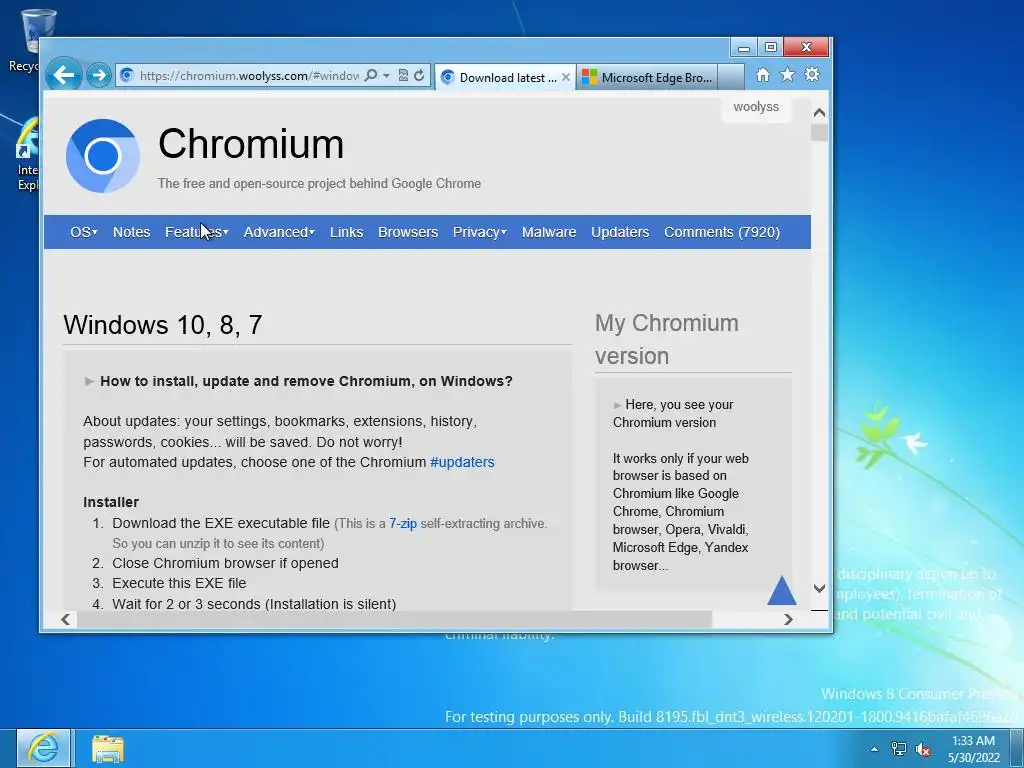Viewport: 1024px width, 768px height.
Task: Open Internet Explorer from the taskbar
Action: click(43, 748)
